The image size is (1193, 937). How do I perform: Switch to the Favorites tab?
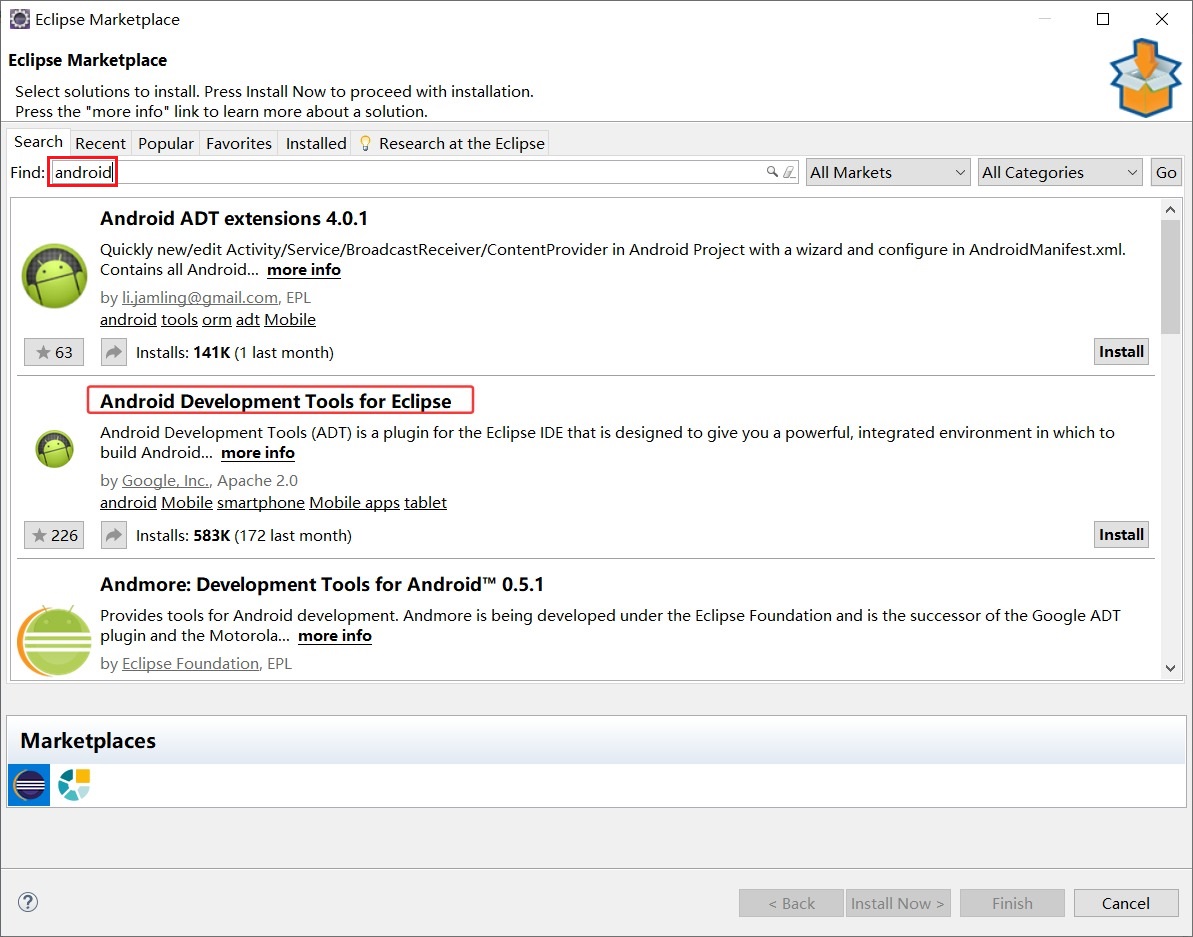click(239, 144)
